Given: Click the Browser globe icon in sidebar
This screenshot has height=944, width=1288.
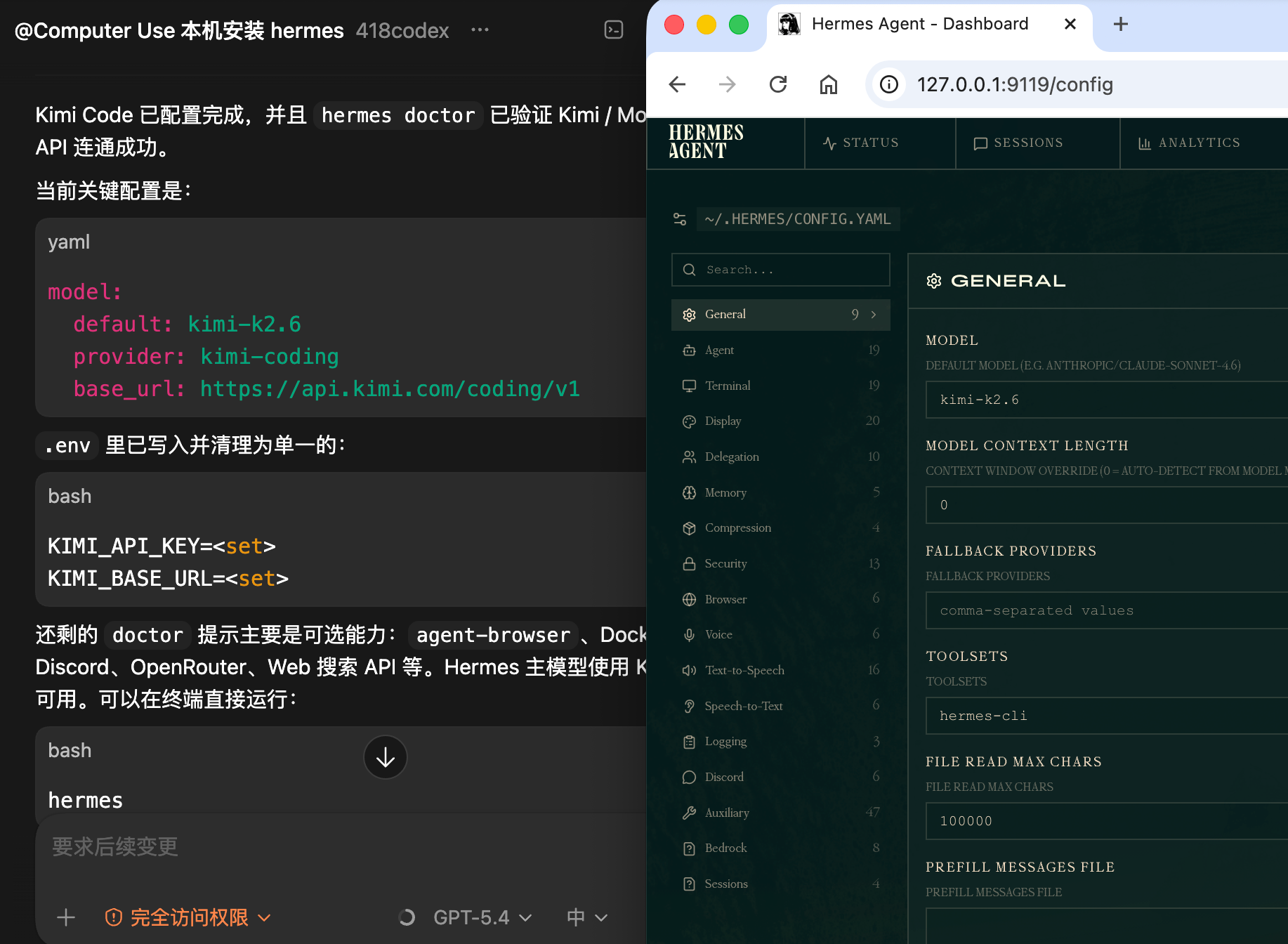Looking at the screenshot, I should 689,599.
